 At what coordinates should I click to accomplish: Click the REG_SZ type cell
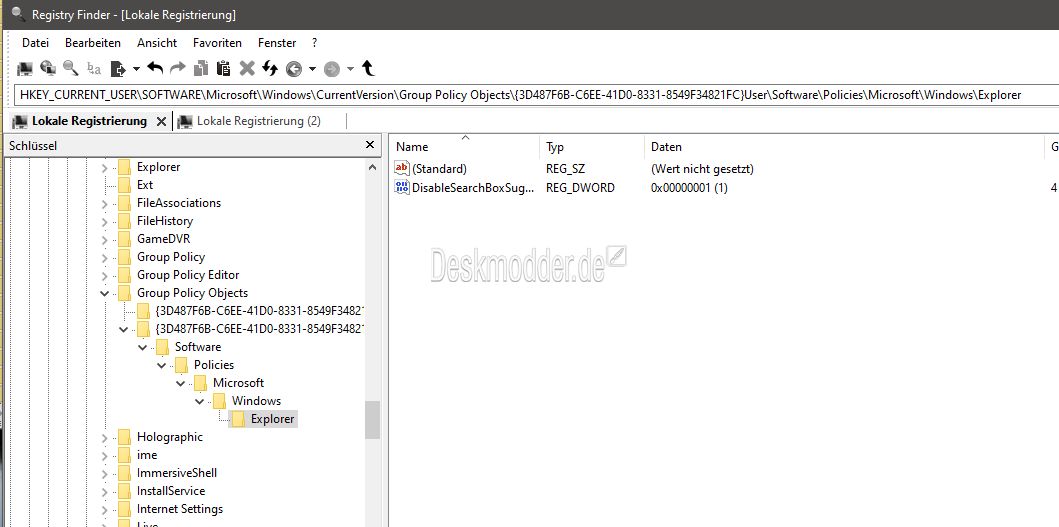(x=565, y=169)
